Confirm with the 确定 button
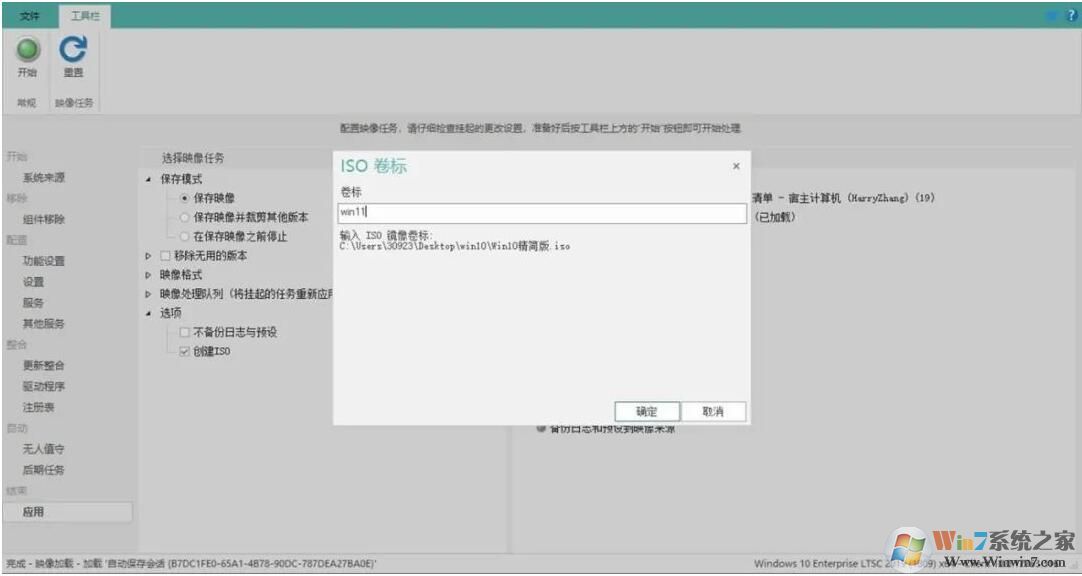1082x576 pixels. 646,412
